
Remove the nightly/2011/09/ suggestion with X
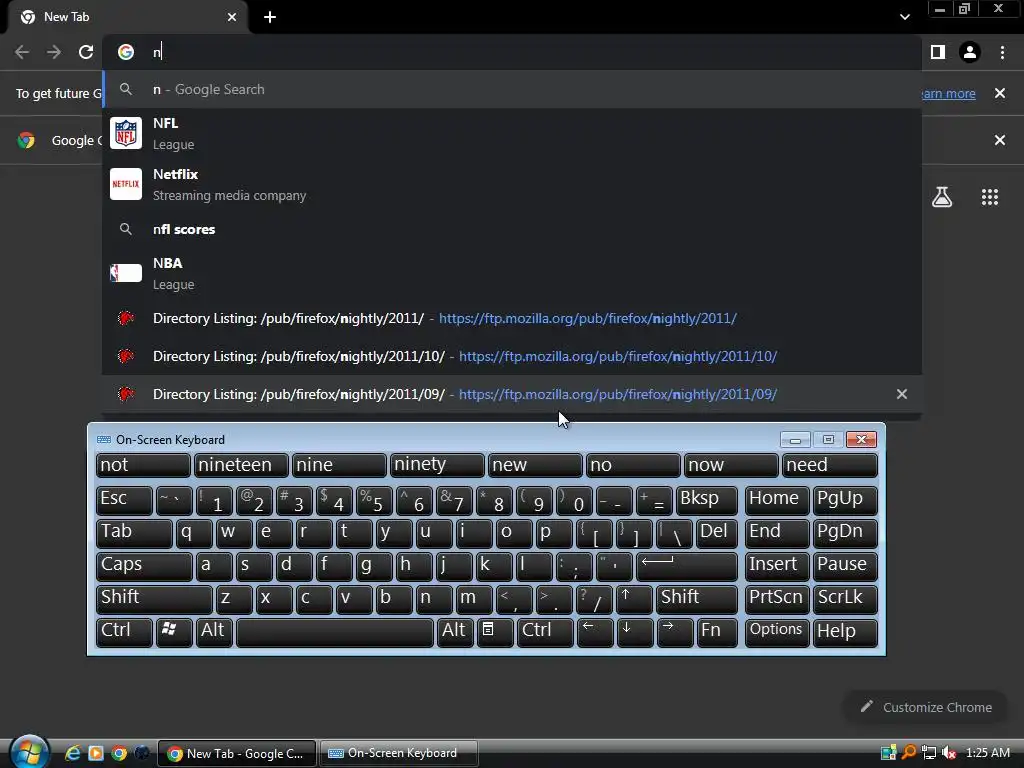pyautogui.click(x=901, y=394)
